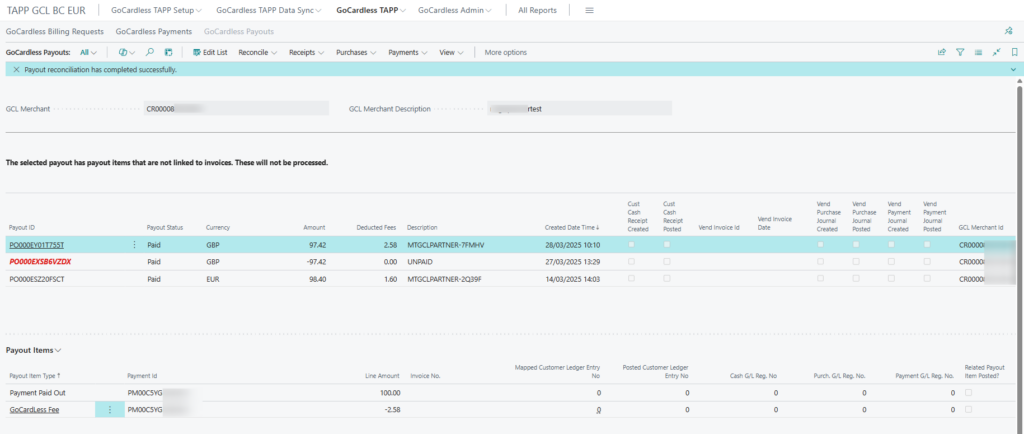Screen dimensions: 1024x434
Task: Click the personalize pin icon
Action: pos(1008,31)
